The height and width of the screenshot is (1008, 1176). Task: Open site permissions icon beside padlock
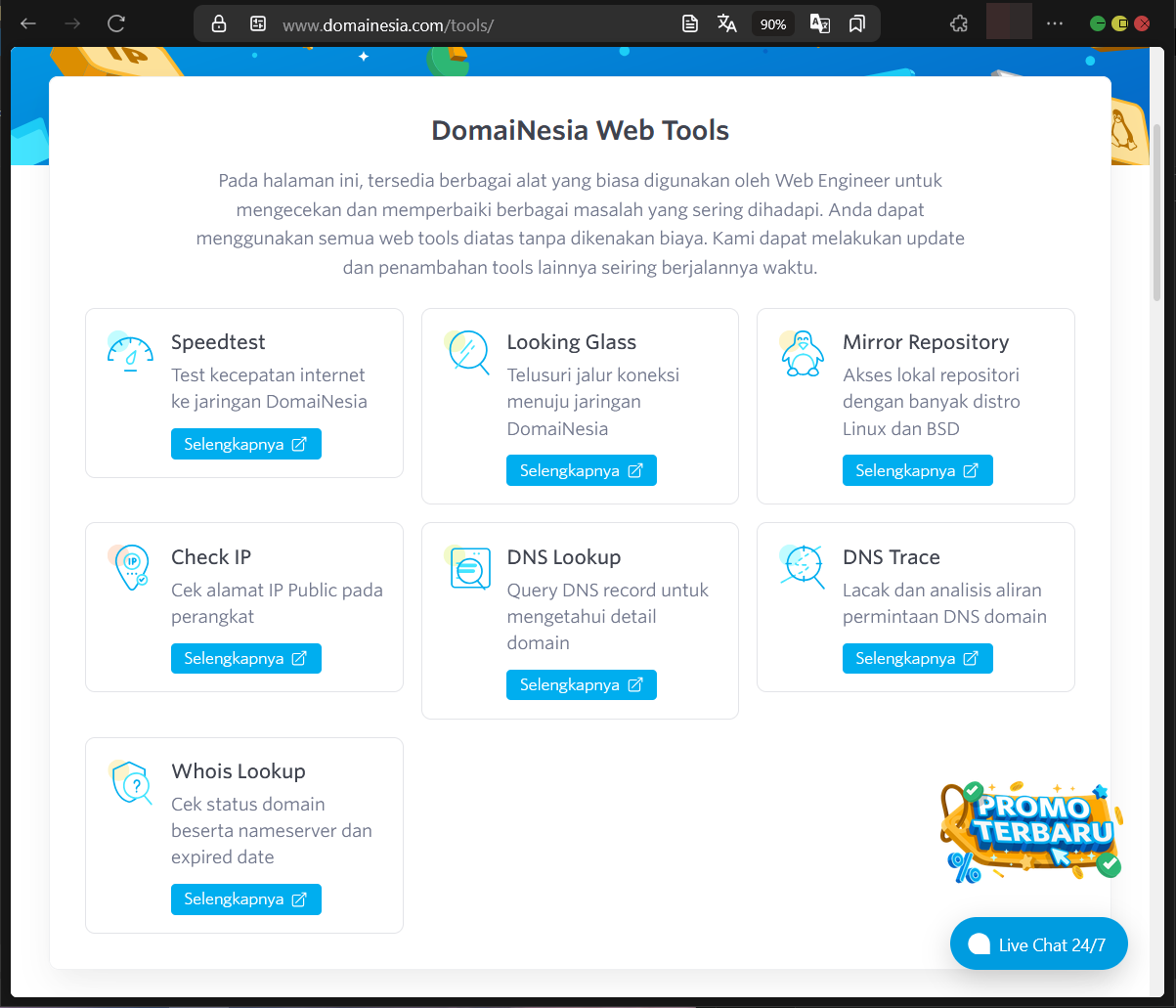point(258,24)
